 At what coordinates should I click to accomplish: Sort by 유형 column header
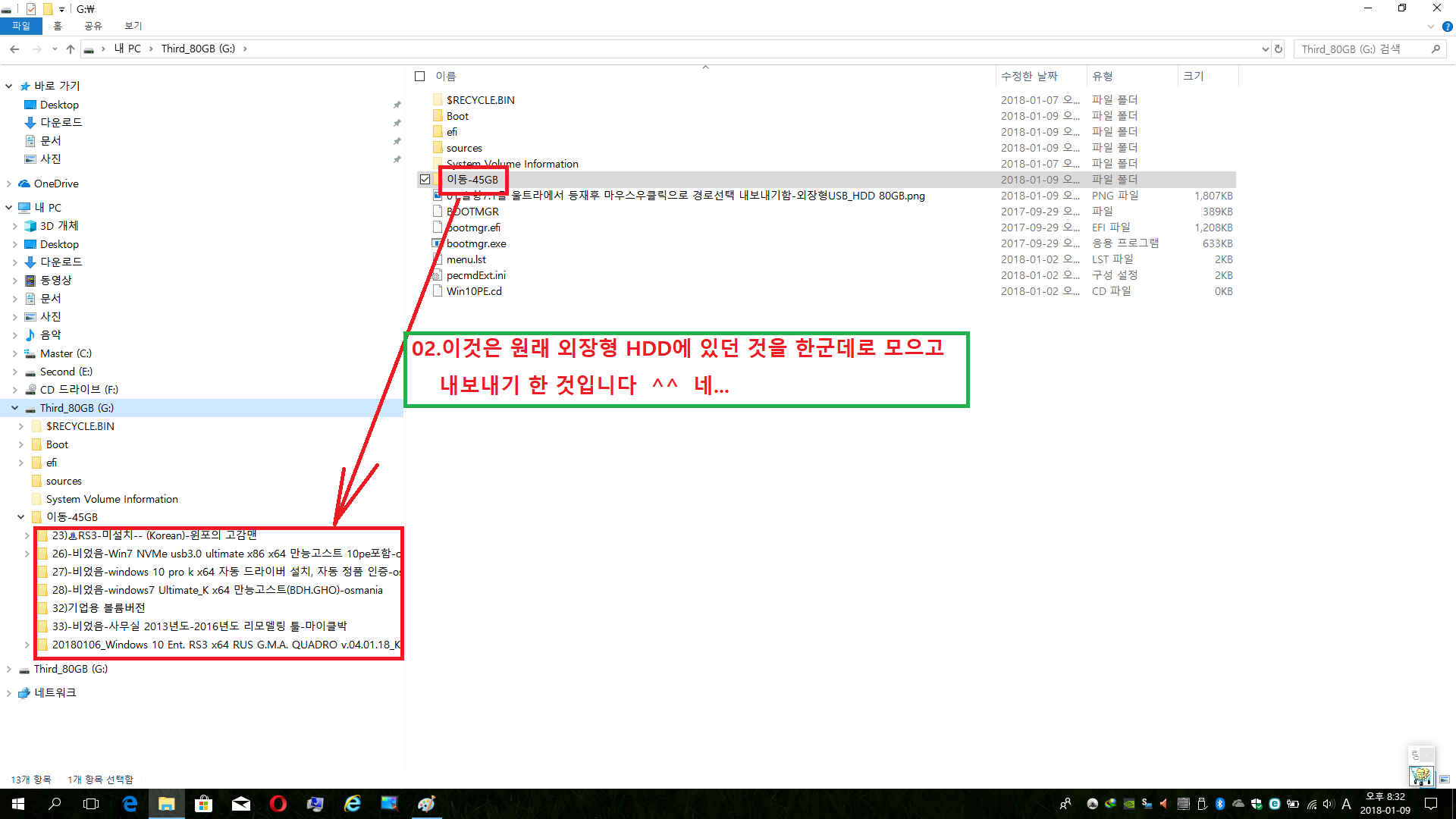pyautogui.click(x=1131, y=77)
